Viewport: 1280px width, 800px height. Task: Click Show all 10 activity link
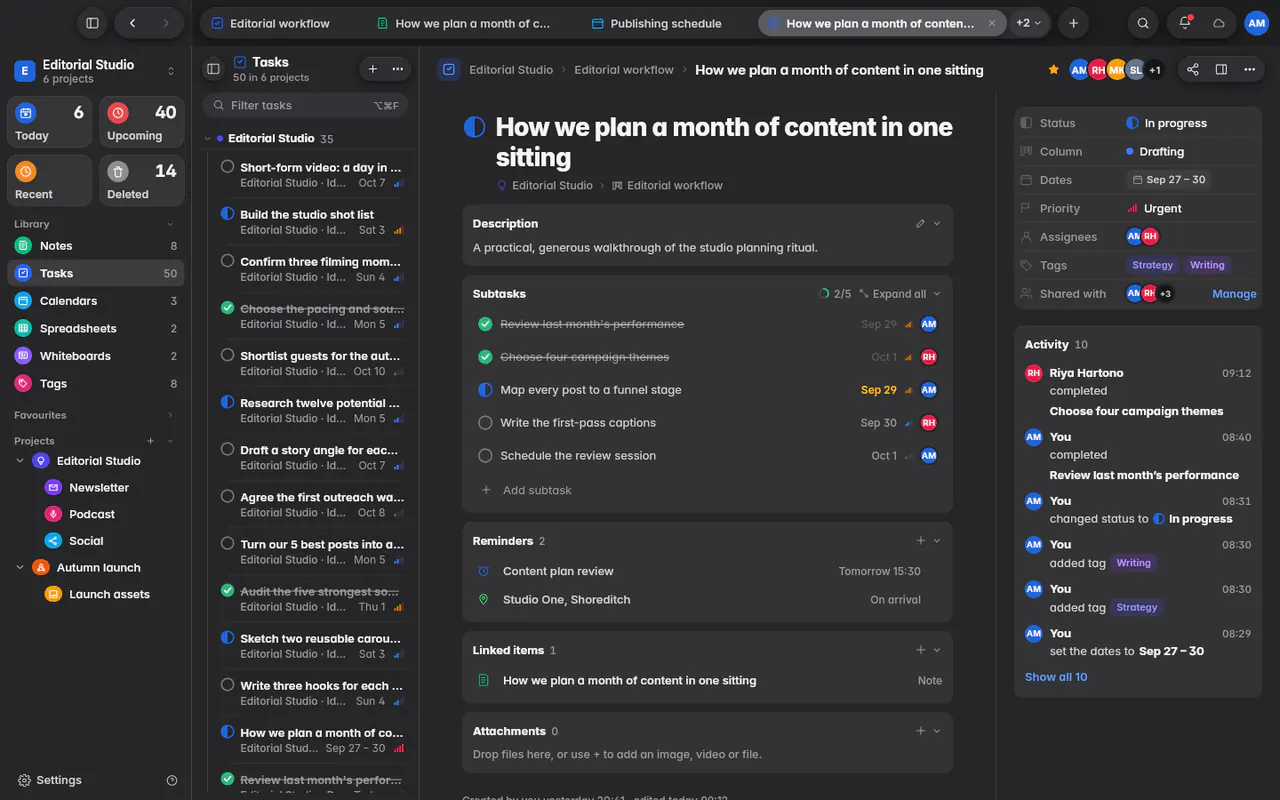(x=1056, y=677)
